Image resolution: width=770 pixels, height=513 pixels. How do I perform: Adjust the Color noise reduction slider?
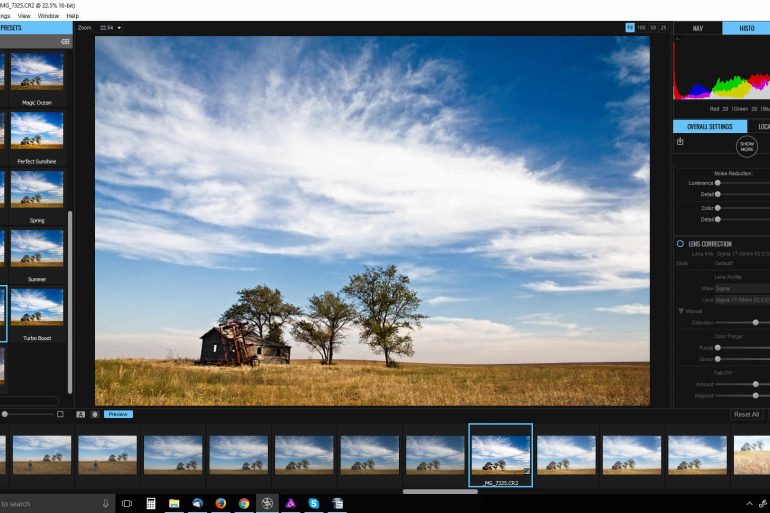(718, 208)
